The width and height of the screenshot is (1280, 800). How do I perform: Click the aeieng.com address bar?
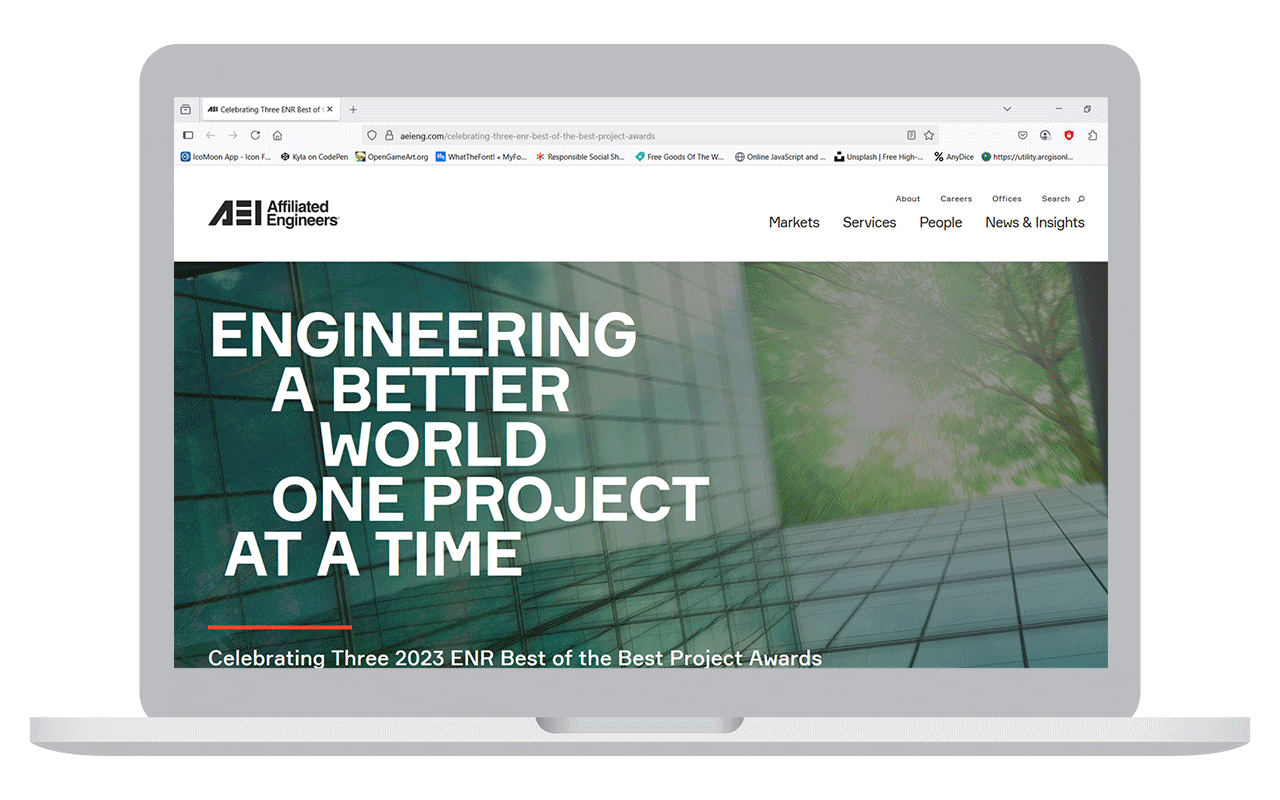[650, 135]
